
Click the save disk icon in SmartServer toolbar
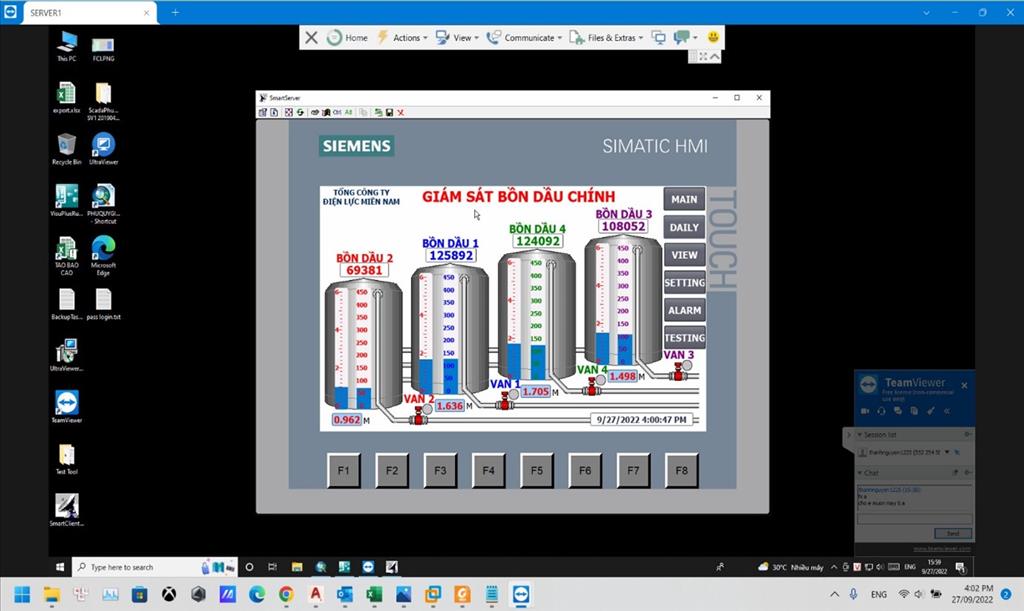click(x=389, y=112)
